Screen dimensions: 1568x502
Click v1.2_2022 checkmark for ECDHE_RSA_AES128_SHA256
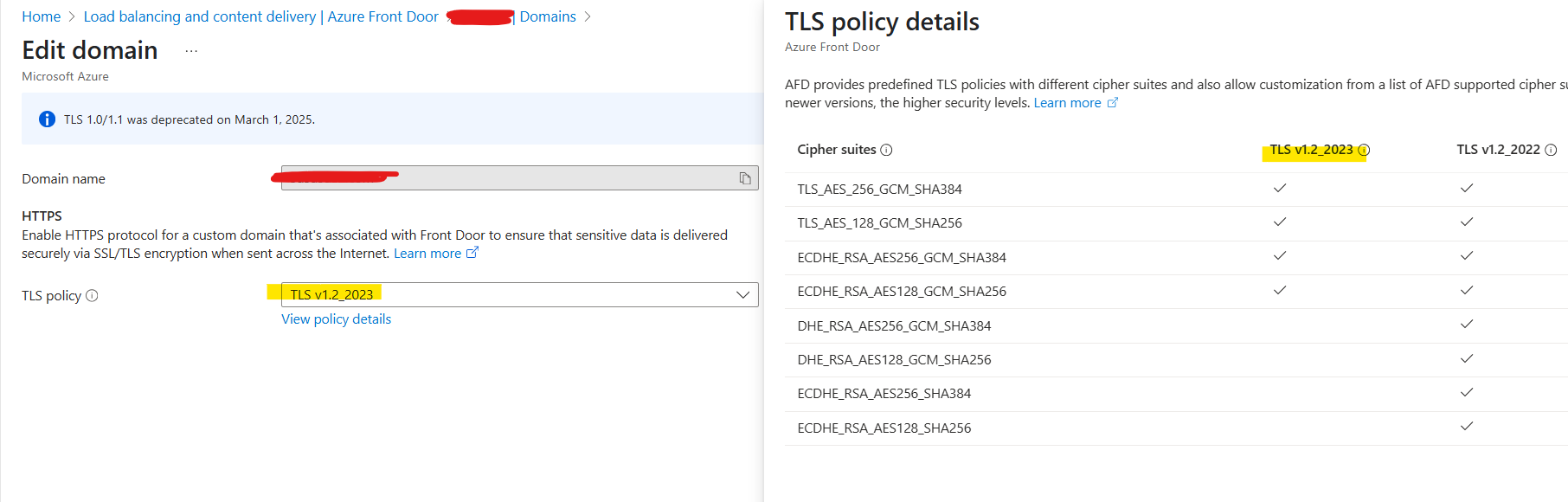pos(1467,426)
